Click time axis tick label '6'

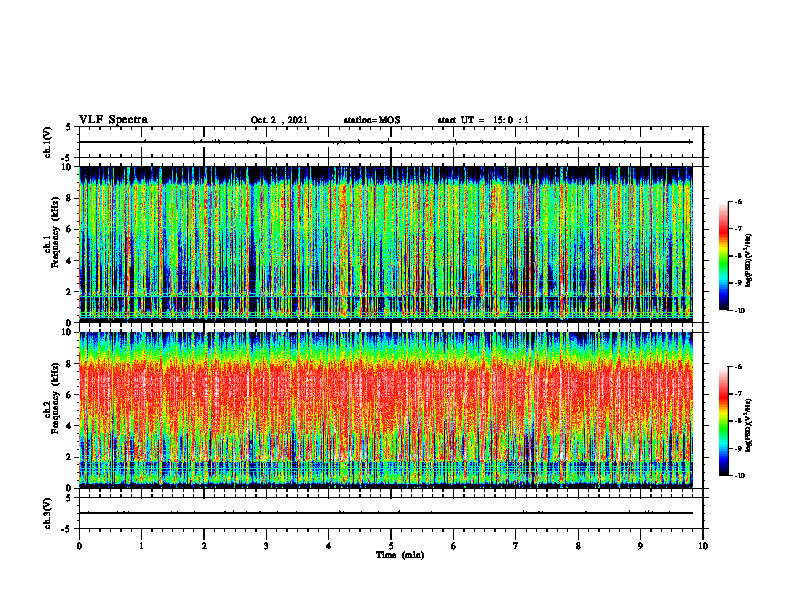coord(454,546)
